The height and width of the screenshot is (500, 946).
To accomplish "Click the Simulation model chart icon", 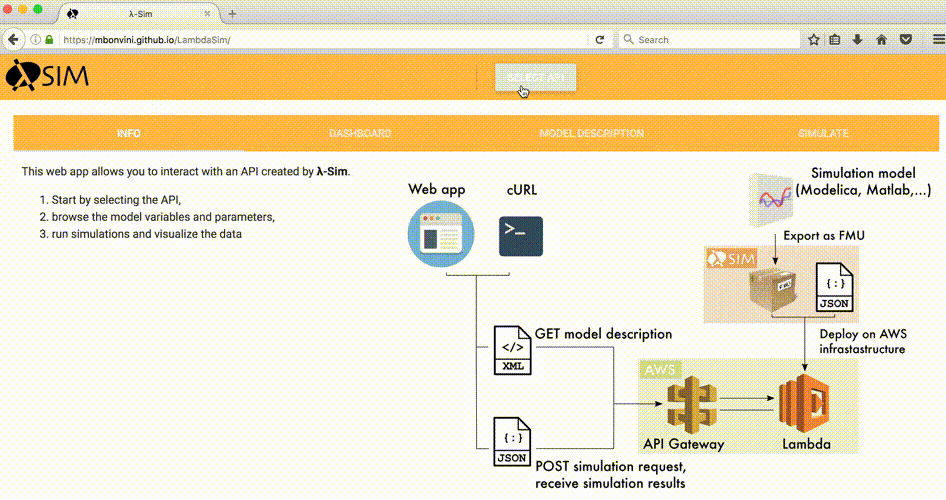I will [771, 200].
